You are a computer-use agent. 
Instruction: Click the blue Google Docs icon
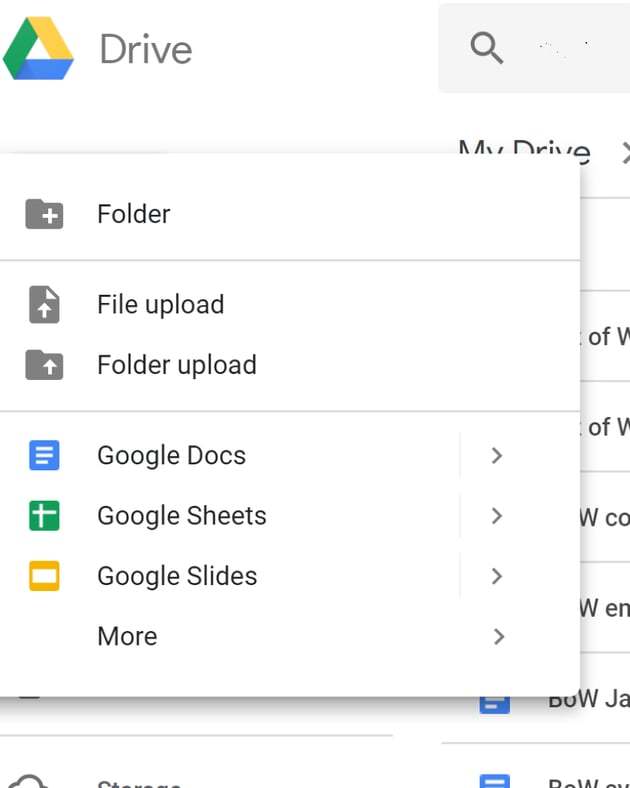[x=44, y=456]
